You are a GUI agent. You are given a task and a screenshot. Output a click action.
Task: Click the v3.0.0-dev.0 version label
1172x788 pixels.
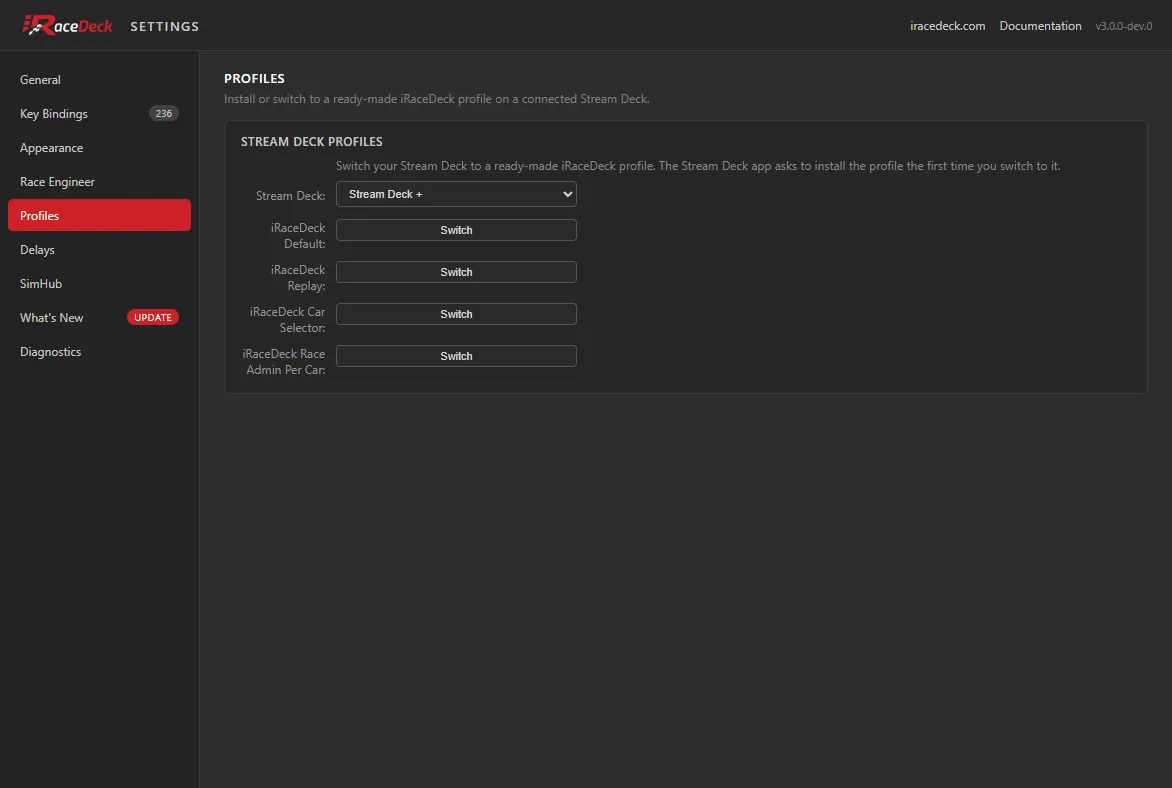(x=1123, y=26)
